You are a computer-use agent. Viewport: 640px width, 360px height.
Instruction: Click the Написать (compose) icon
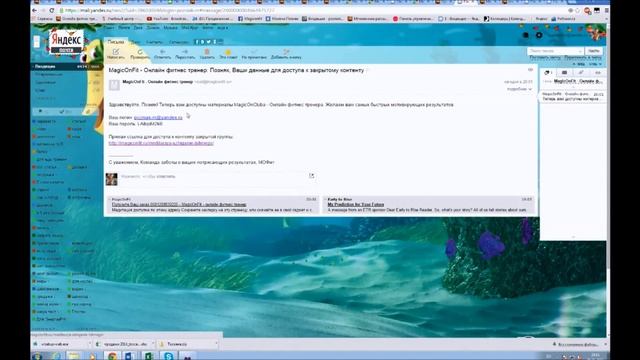point(116,51)
